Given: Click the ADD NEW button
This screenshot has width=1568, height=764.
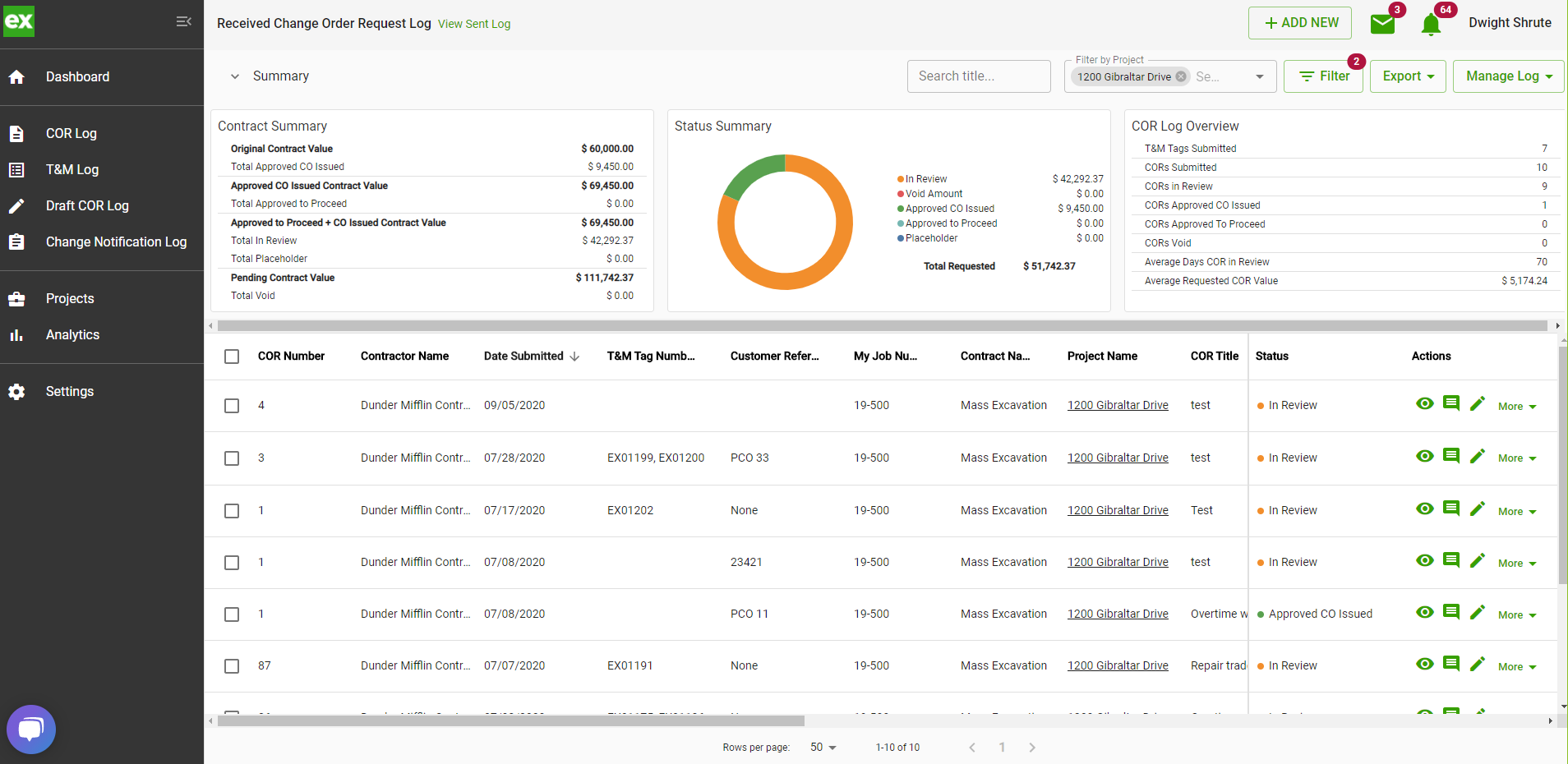Looking at the screenshot, I should (x=1299, y=23).
